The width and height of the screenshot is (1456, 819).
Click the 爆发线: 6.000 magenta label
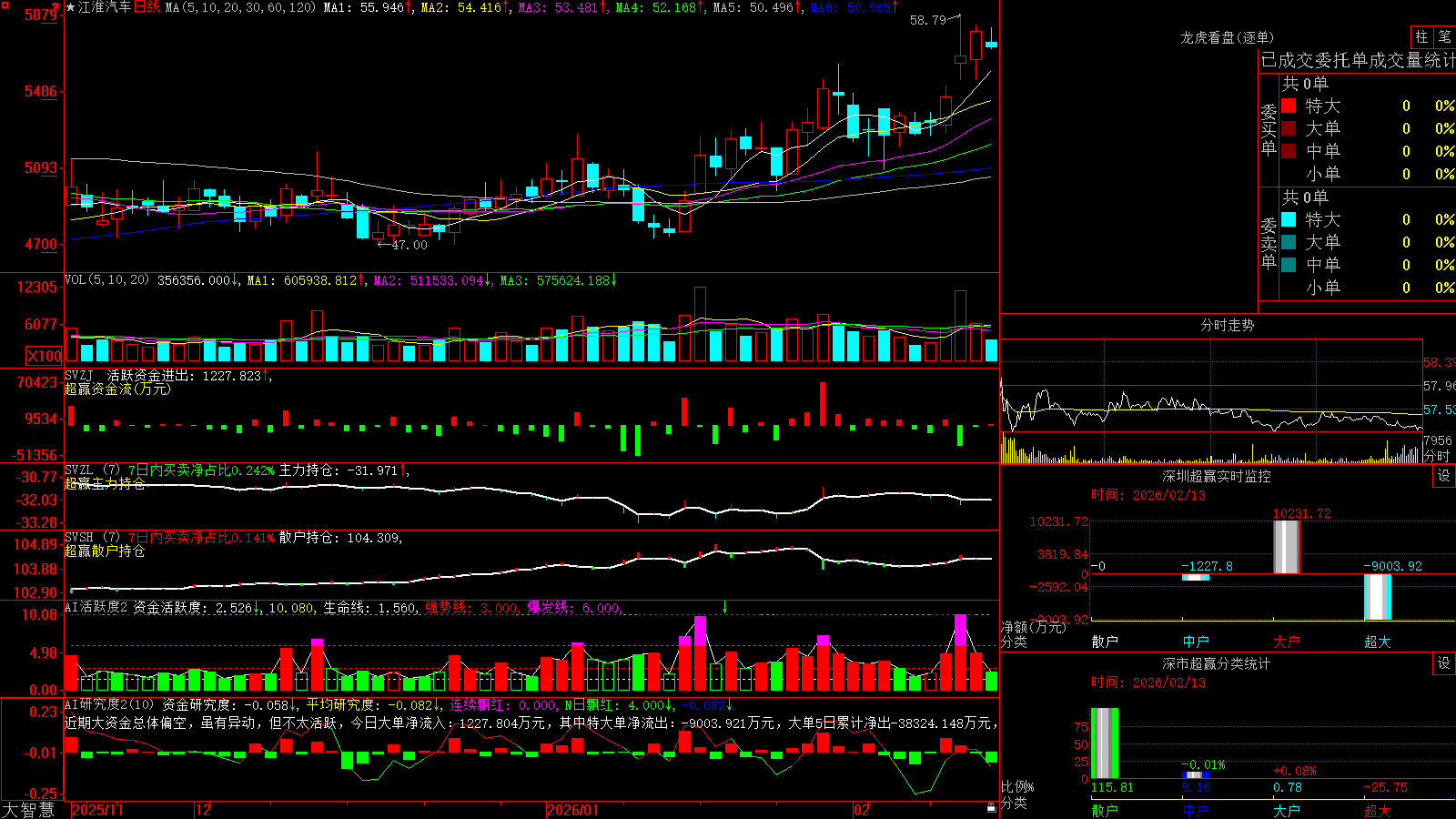point(573,607)
